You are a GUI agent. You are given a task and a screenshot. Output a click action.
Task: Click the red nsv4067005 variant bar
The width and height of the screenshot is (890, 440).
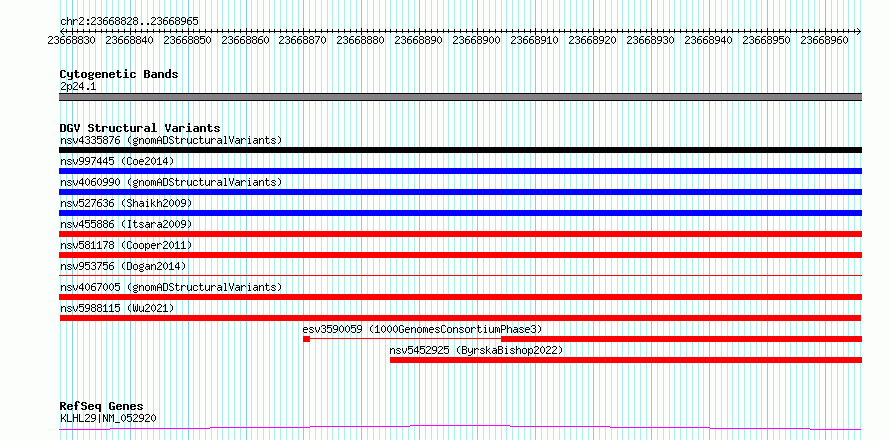460,297
